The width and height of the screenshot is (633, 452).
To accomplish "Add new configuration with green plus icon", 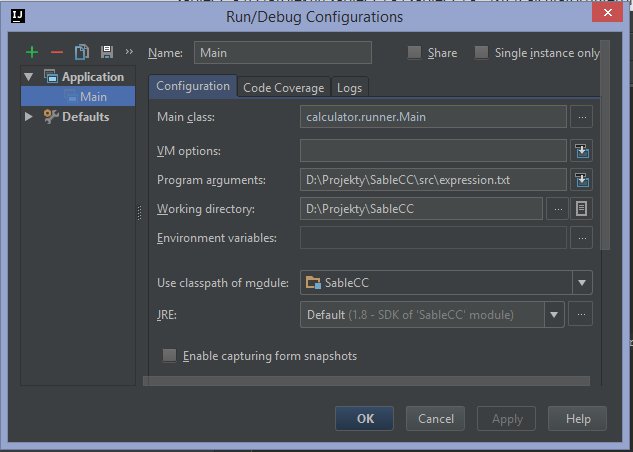I will click(x=32, y=52).
